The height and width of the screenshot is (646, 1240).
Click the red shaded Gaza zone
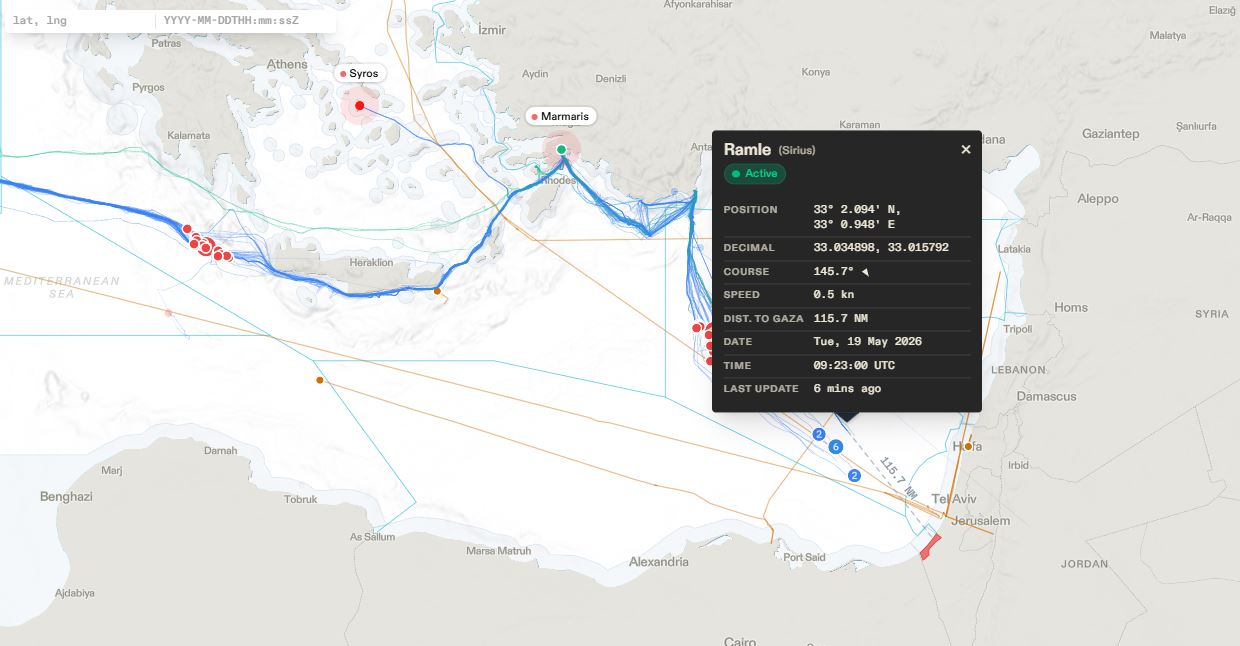[x=930, y=547]
